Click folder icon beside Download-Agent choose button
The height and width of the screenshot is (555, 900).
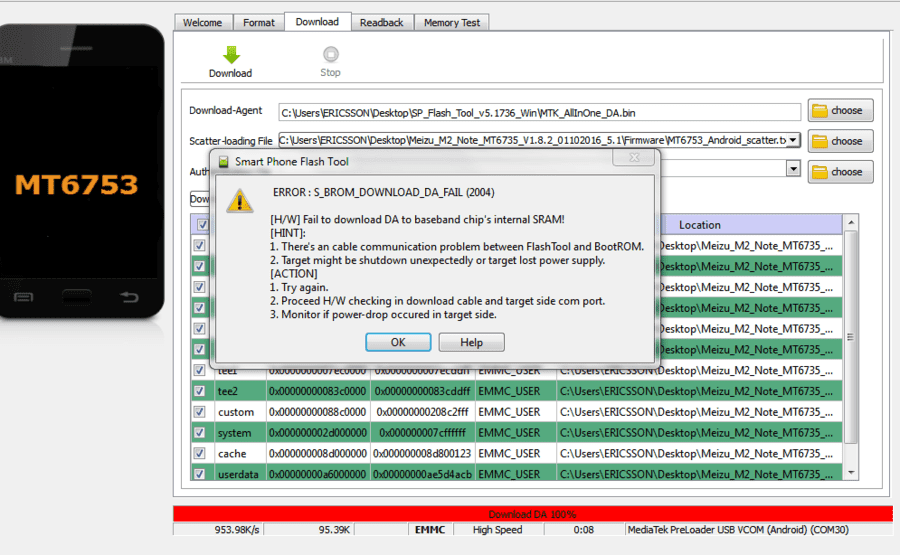[820, 111]
